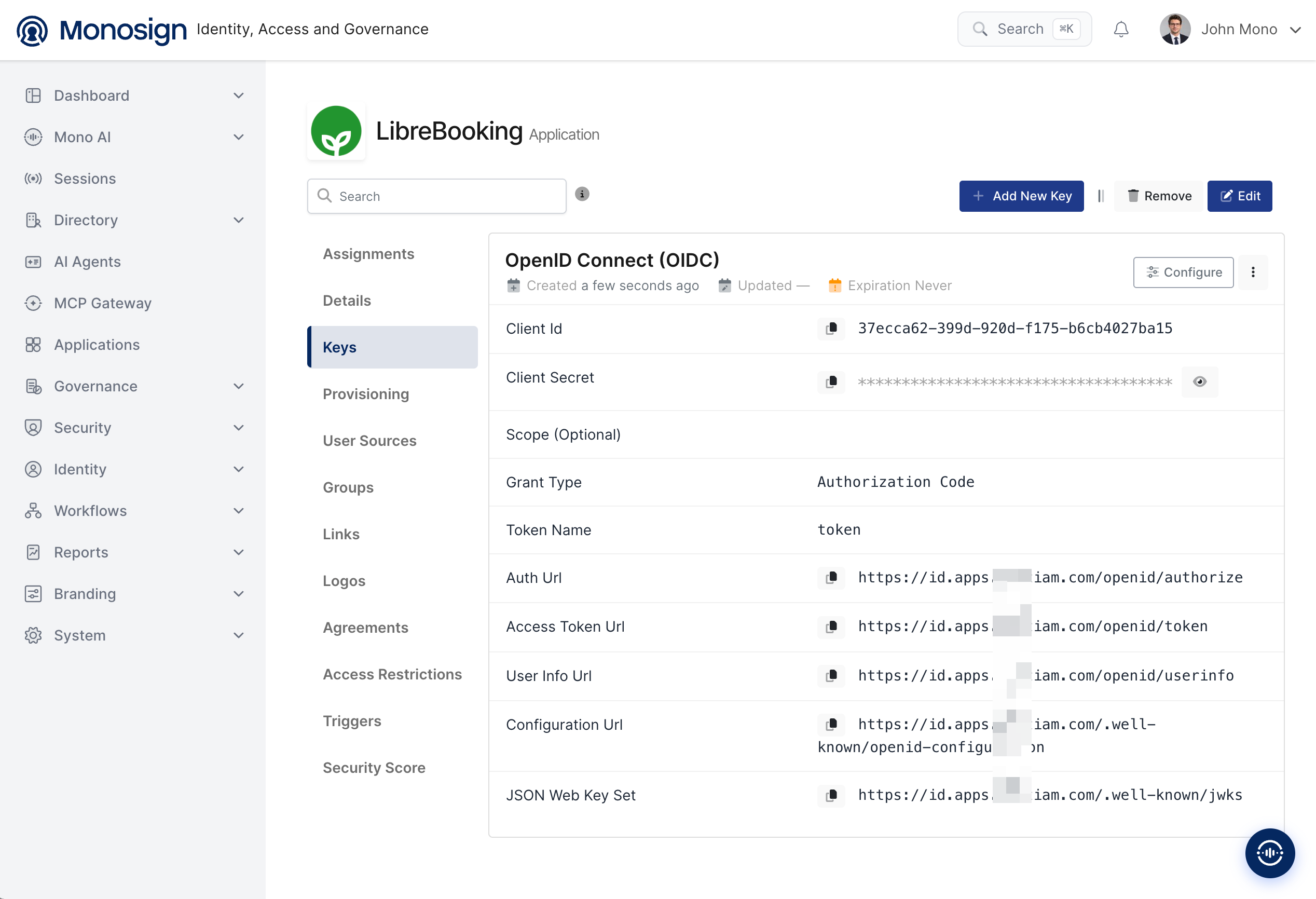The width and height of the screenshot is (1316, 899).
Task: Open the three-dot menu for OIDC key
Action: coord(1253,273)
